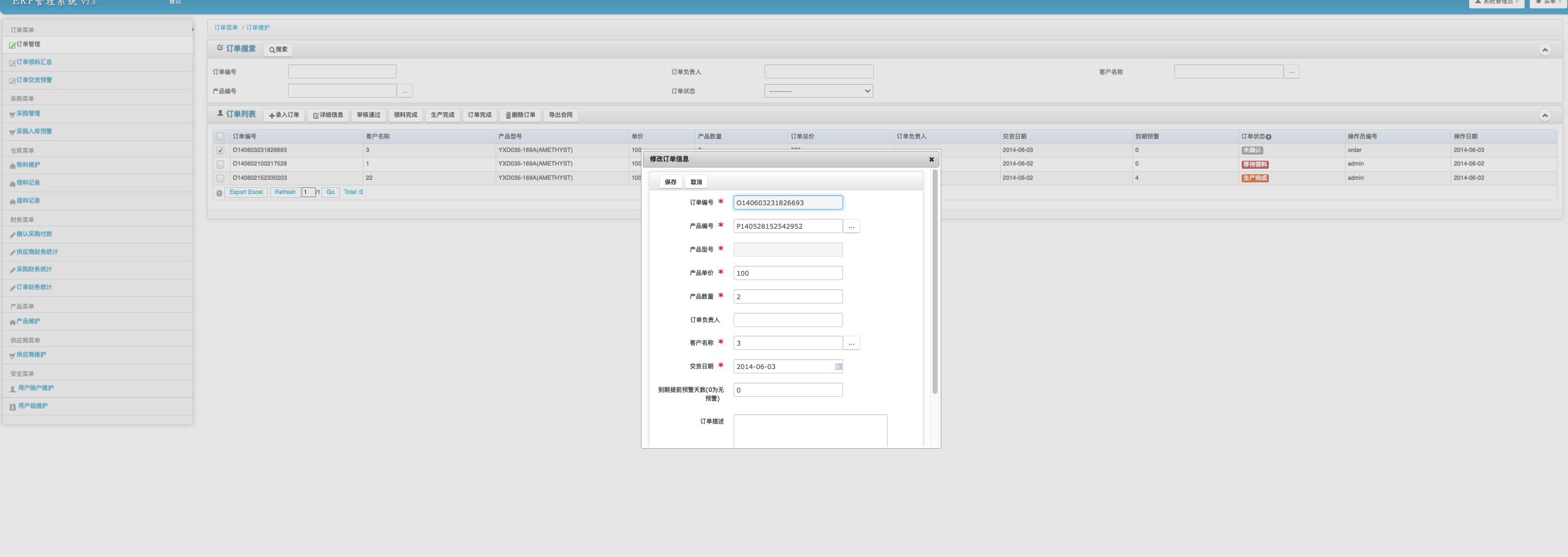Click the 等待领料 status badge
Viewport: 1568px width, 557px height.
point(1255,164)
